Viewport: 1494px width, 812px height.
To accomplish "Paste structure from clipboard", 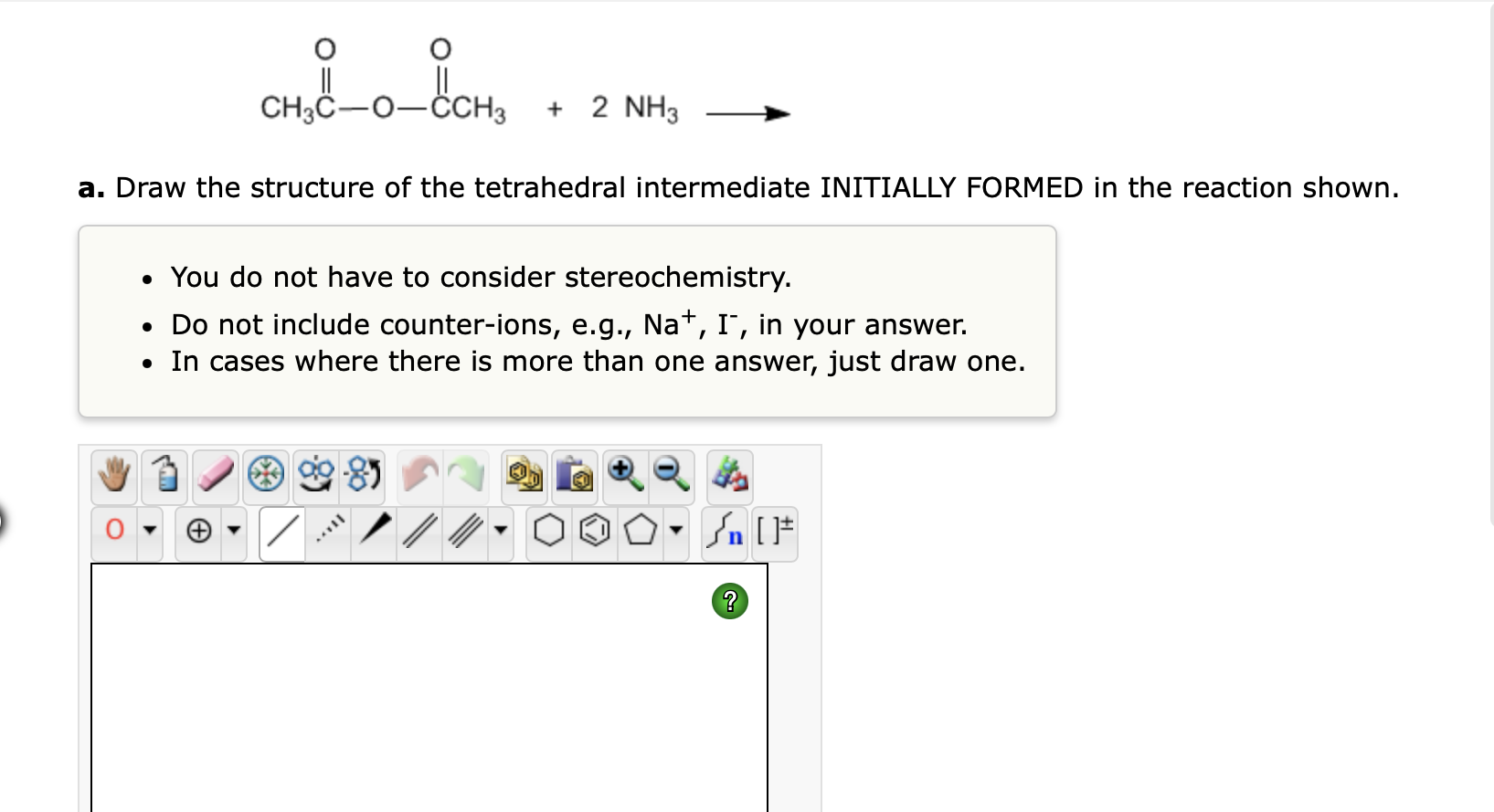I will coord(575,477).
